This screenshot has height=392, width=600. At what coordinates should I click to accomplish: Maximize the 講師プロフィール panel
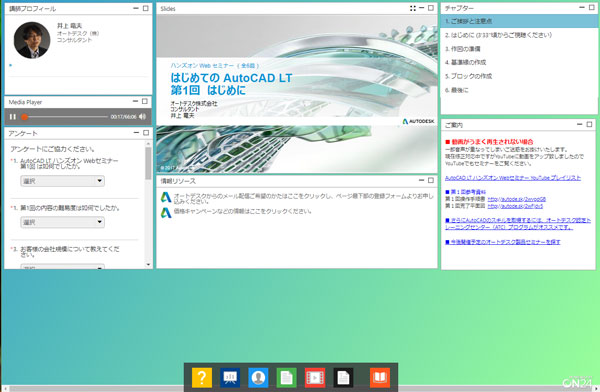[146, 8]
